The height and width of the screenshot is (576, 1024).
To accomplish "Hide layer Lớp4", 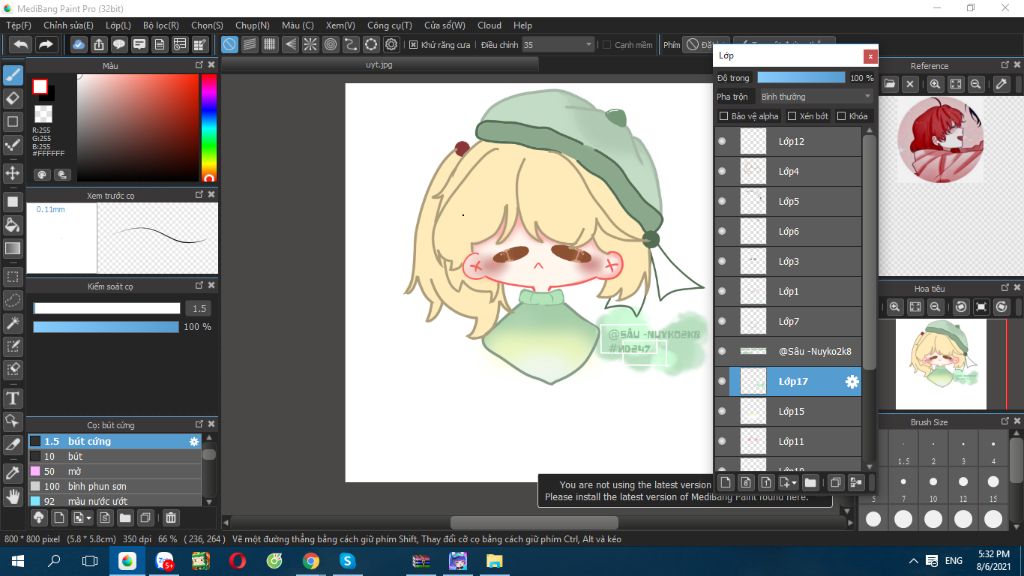I will tap(722, 171).
